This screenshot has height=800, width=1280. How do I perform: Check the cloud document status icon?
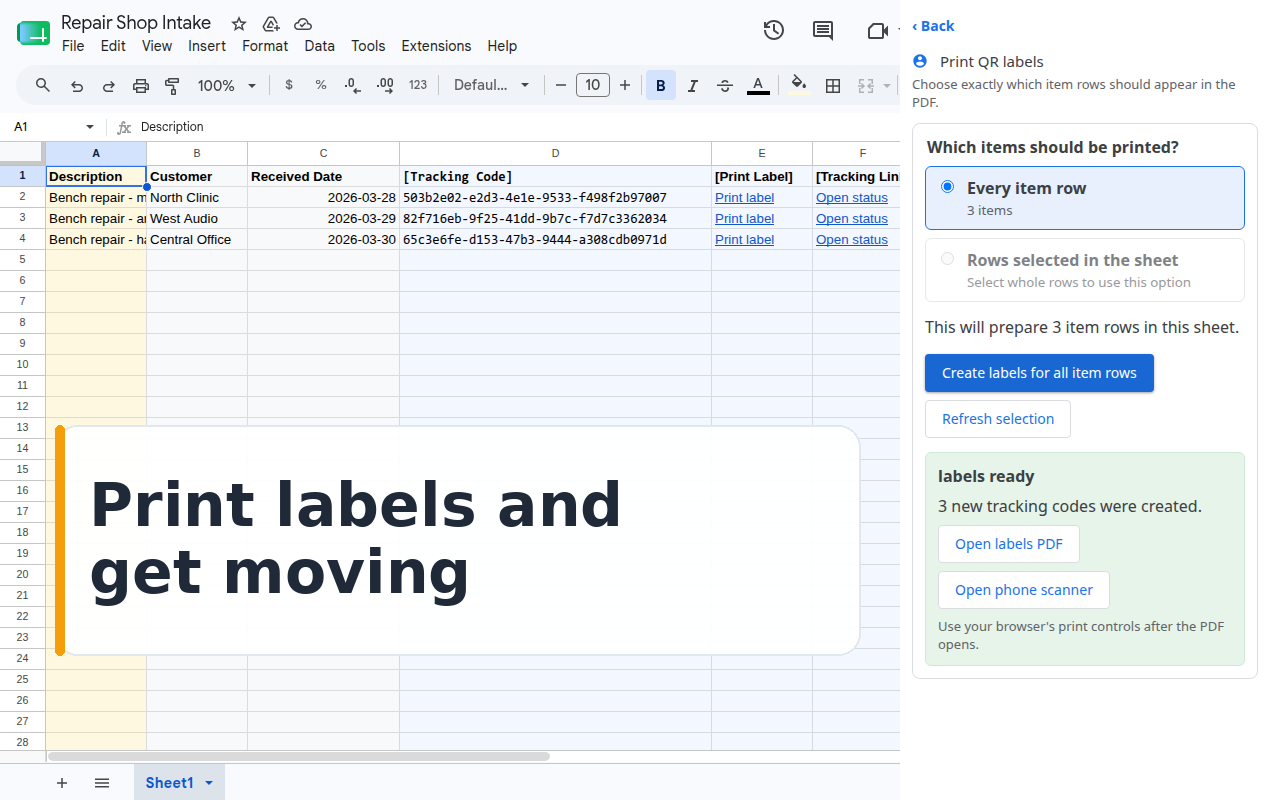[x=303, y=24]
